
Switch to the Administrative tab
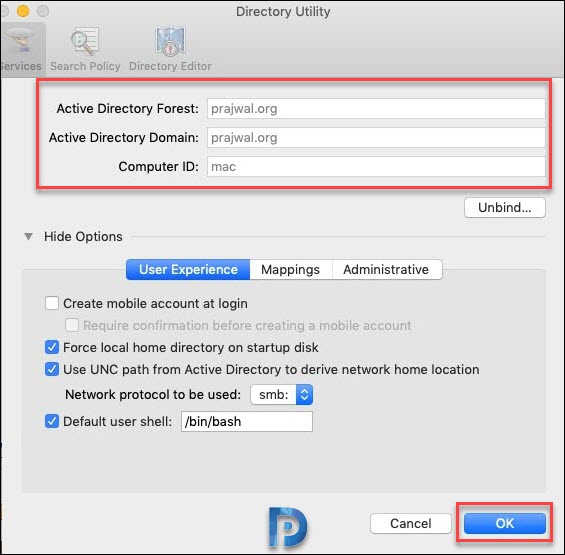pos(387,269)
